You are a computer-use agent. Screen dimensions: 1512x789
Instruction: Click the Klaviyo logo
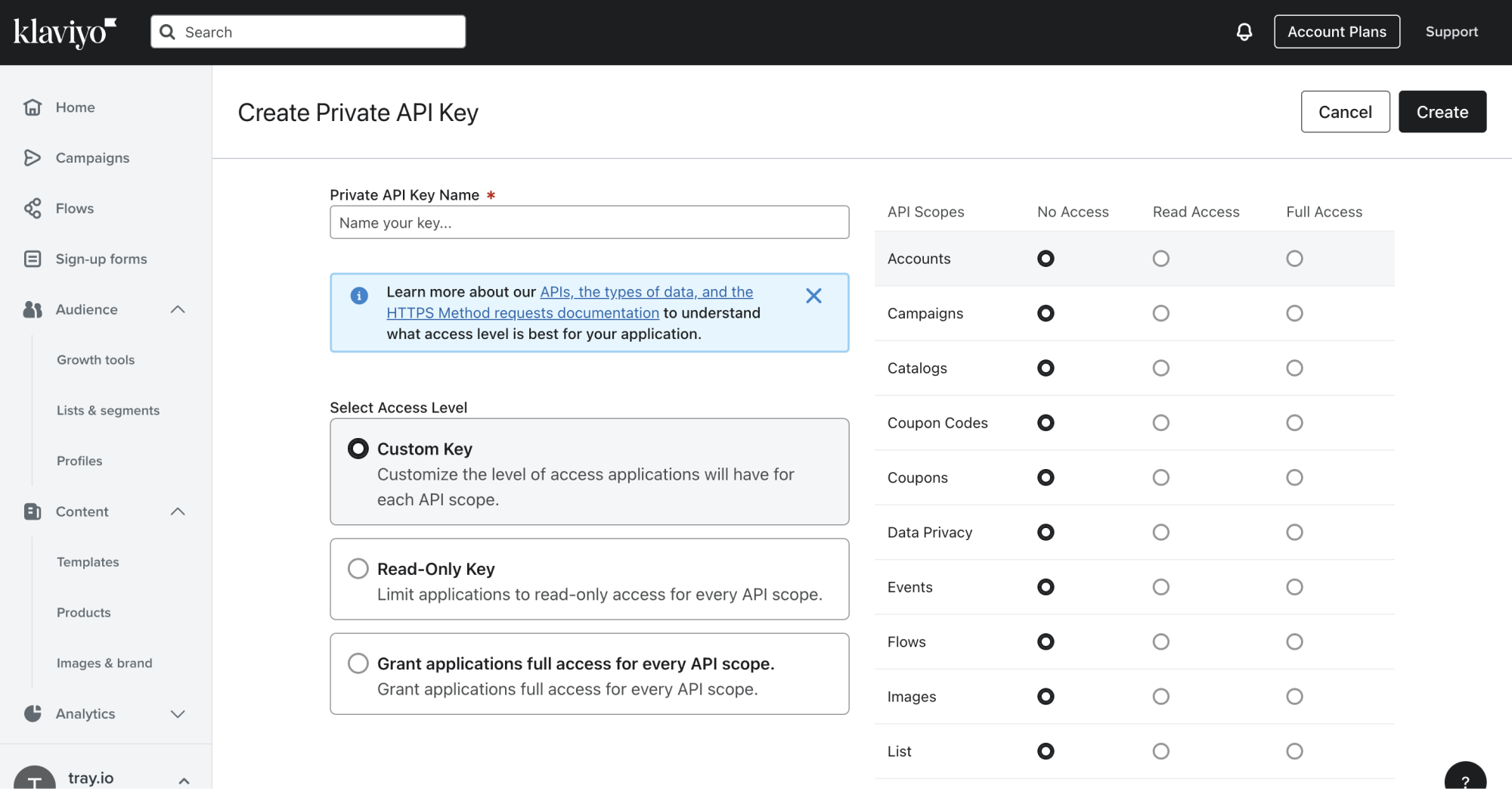click(x=65, y=32)
